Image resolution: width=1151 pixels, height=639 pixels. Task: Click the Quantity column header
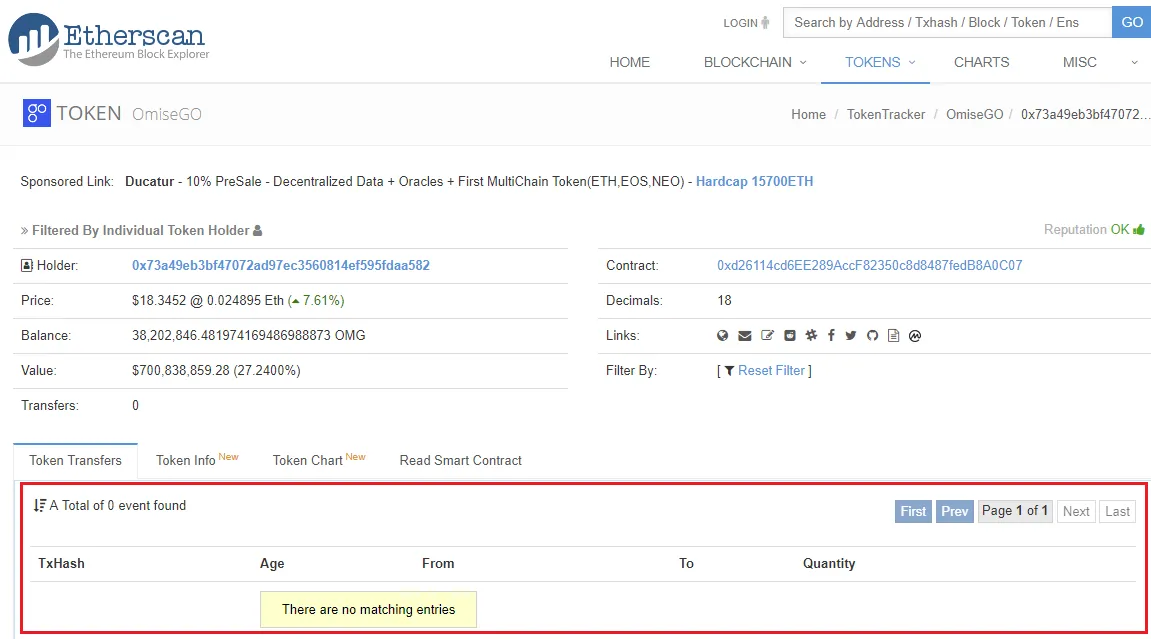[829, 563]
